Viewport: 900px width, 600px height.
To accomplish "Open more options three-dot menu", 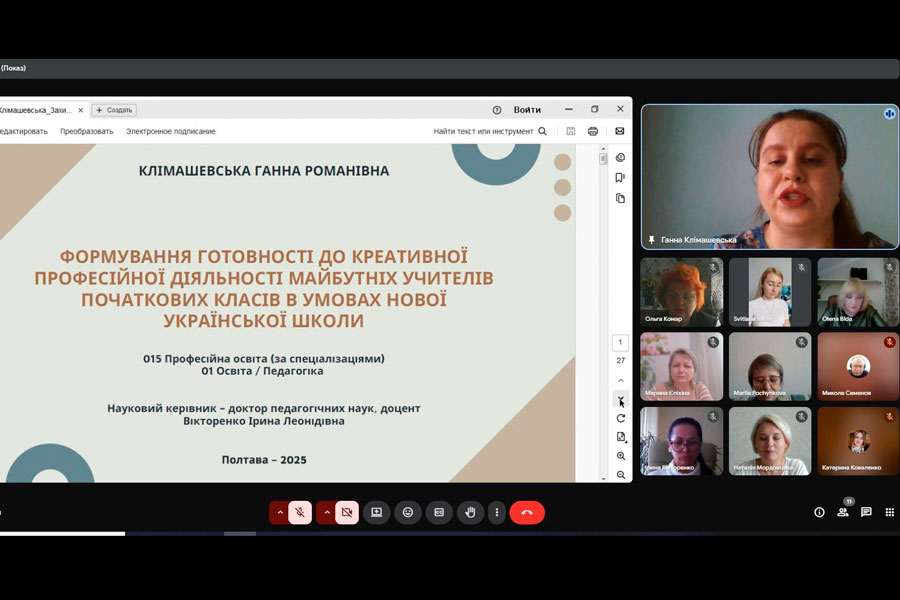I will pyautogui.click(x=497, y=512).
